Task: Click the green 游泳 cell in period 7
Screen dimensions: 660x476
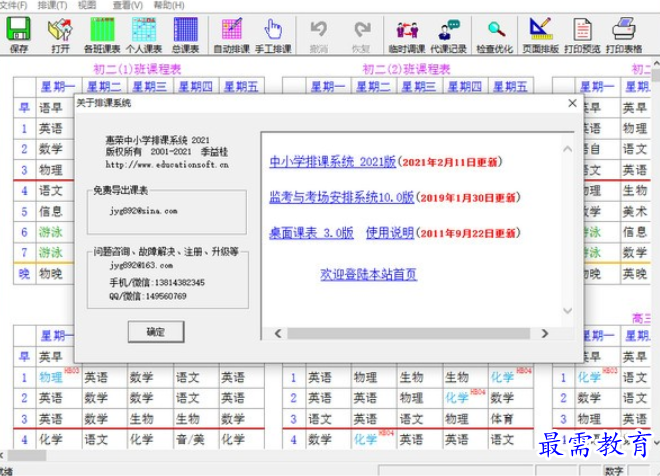Action: 51,253
